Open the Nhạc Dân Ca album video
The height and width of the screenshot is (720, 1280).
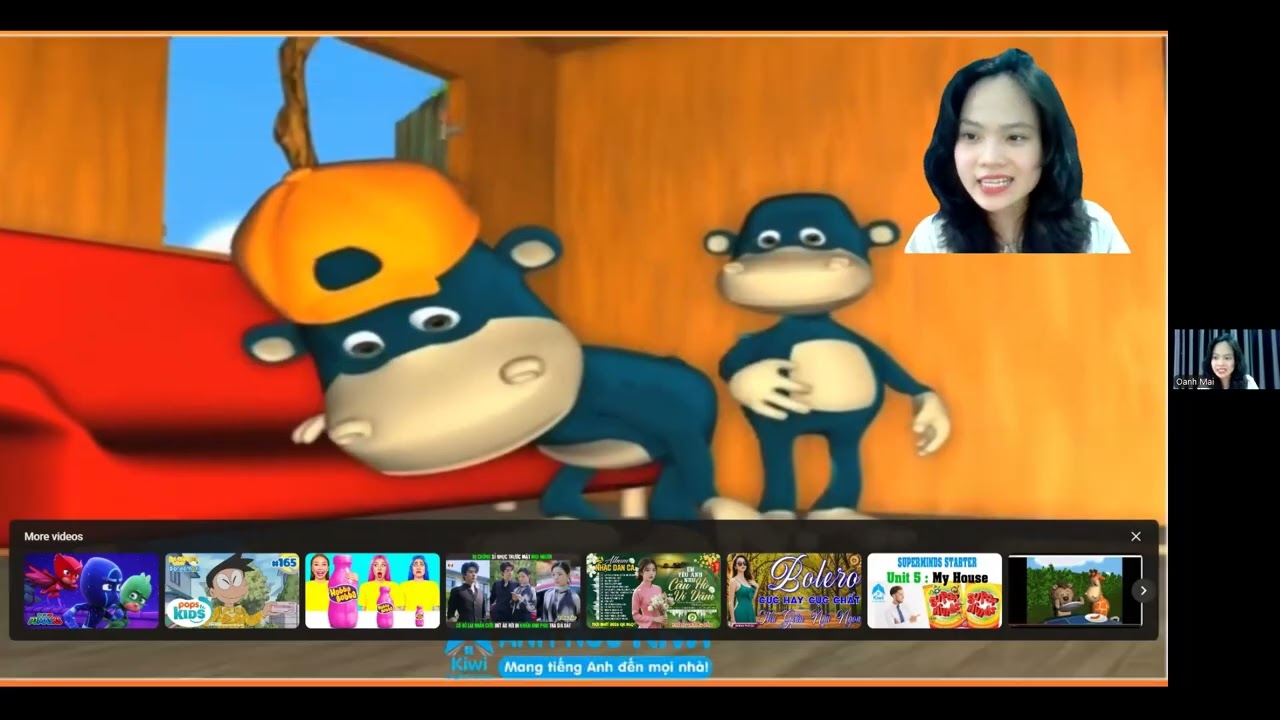(x=653, y=591)
